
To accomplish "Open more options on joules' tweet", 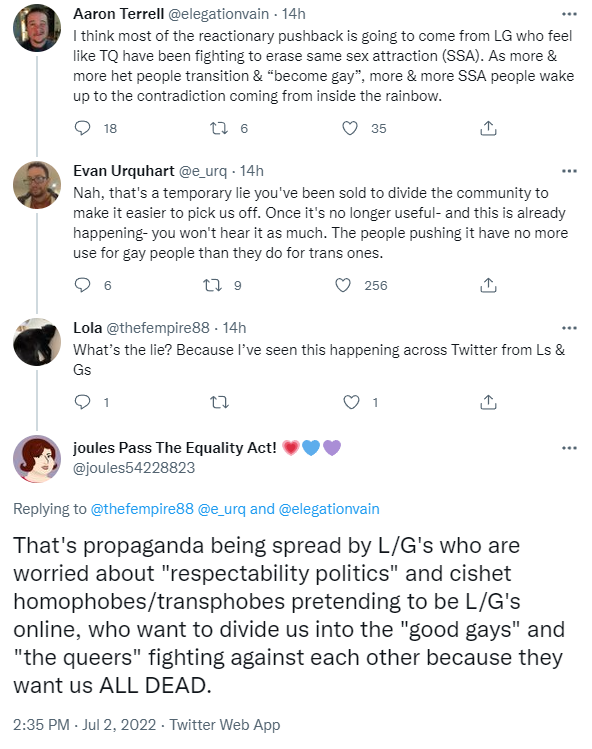I will [569, 448].
